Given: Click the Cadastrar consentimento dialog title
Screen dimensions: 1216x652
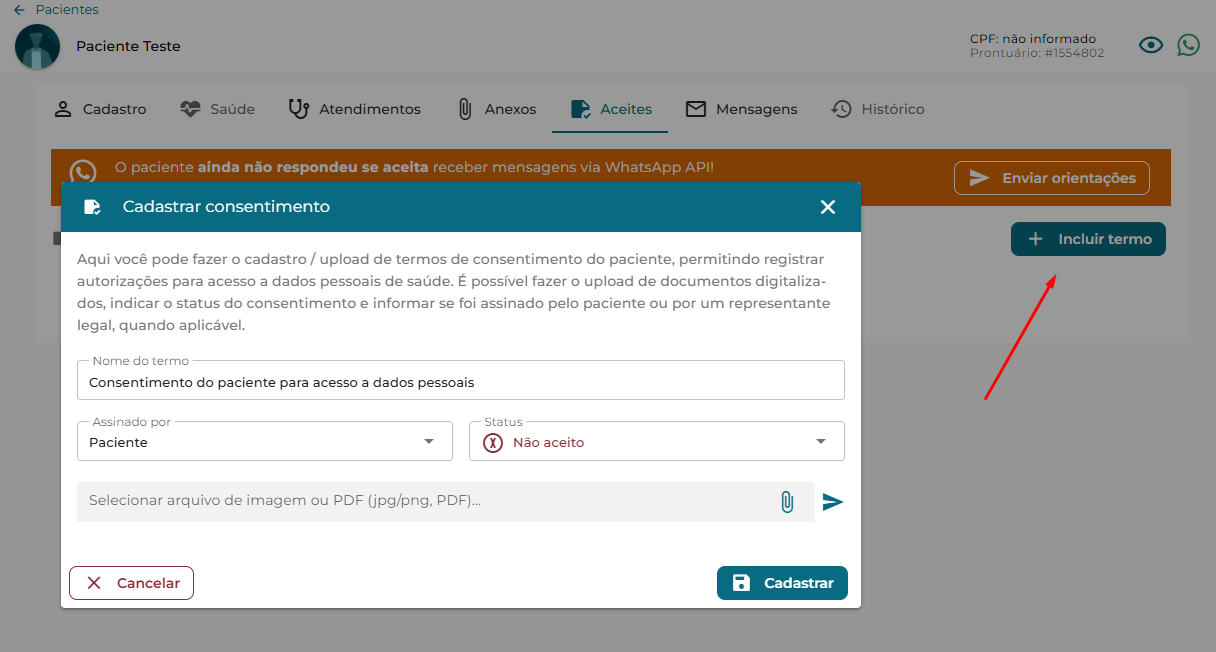Looking at the screenshot, I should 226,207.
